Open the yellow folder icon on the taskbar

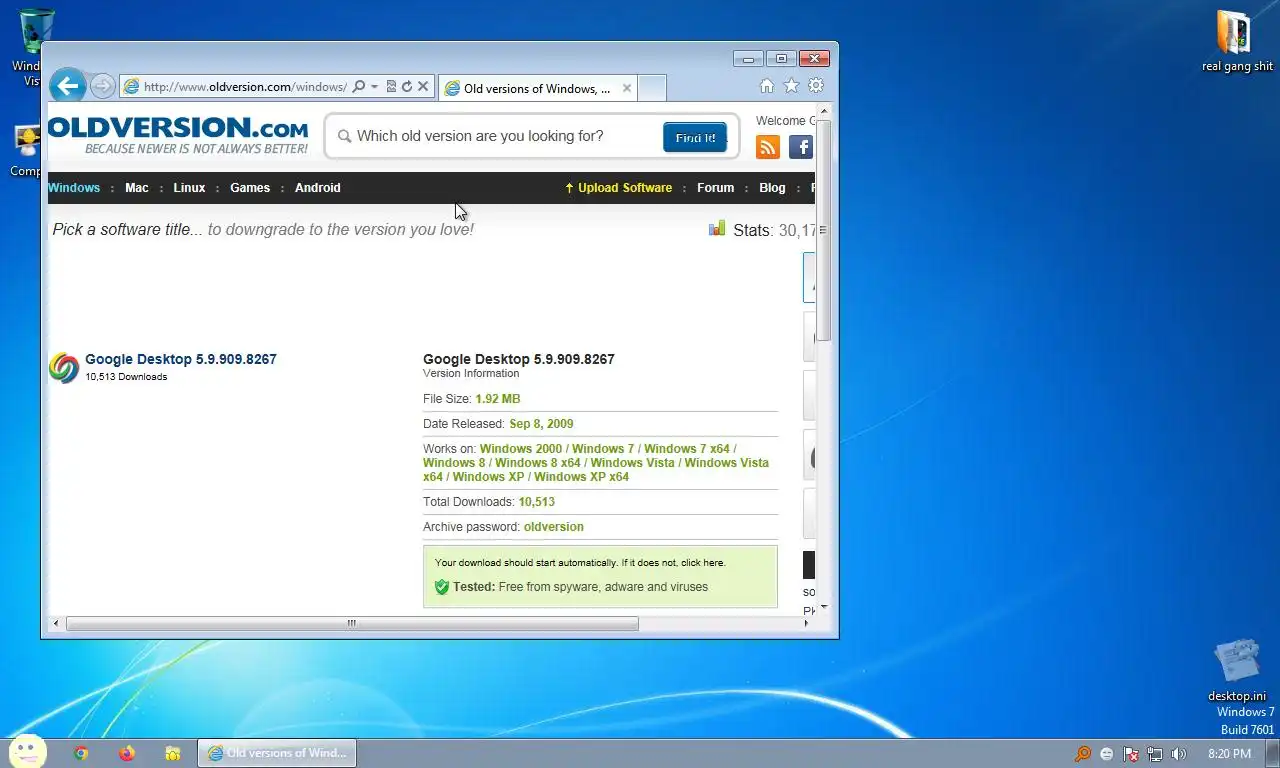click(x=173, y=754)
